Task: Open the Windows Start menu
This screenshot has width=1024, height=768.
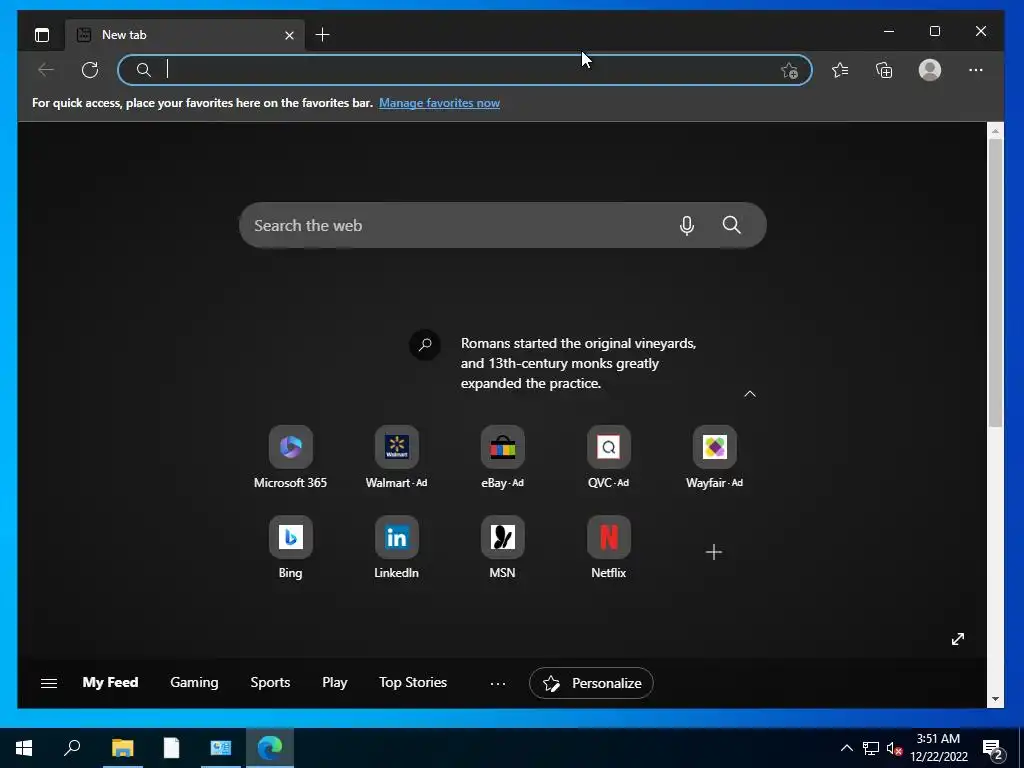Action: (x=24, y=748)
